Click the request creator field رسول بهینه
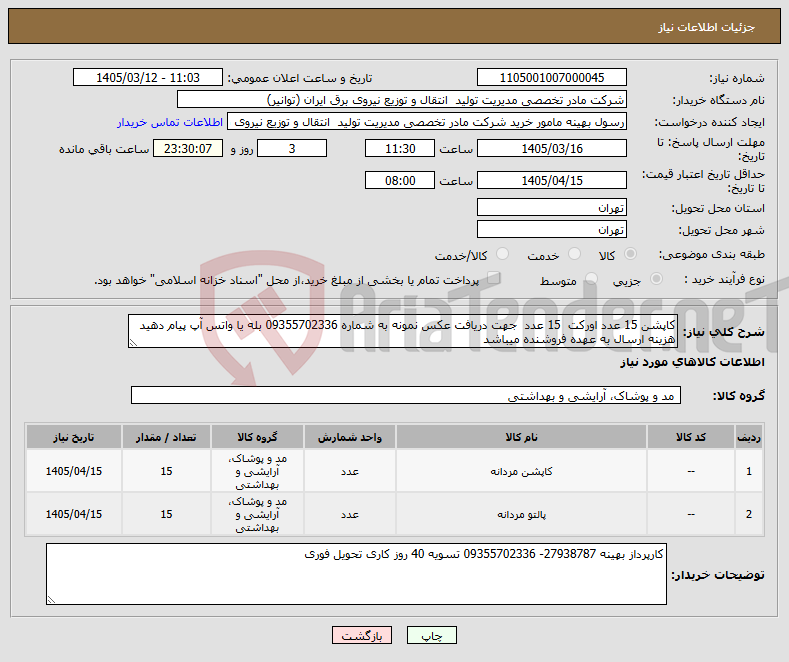This screenshot has height=662, width=789. 427,122
